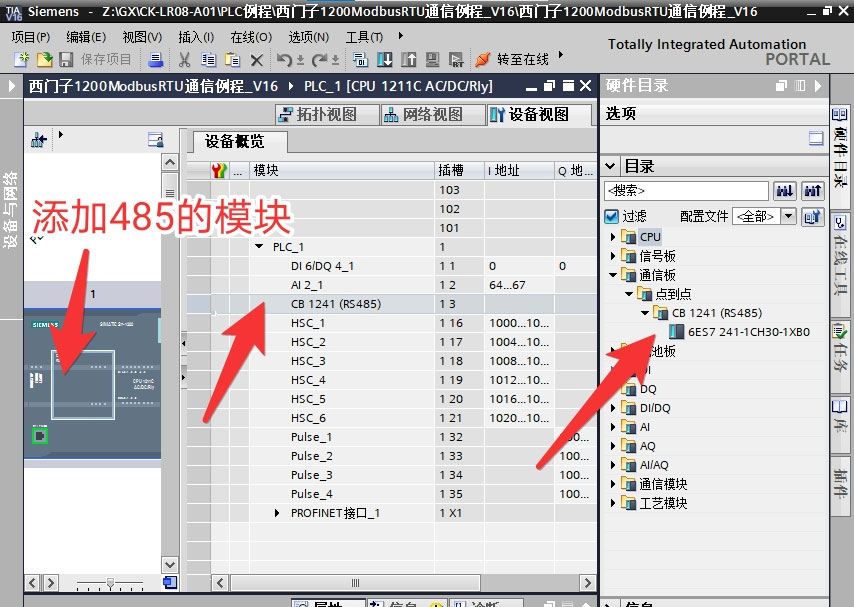
Task: Toggle the 过滤 filter checkbox
Action: pyautogui.click(x=612, y=216)
